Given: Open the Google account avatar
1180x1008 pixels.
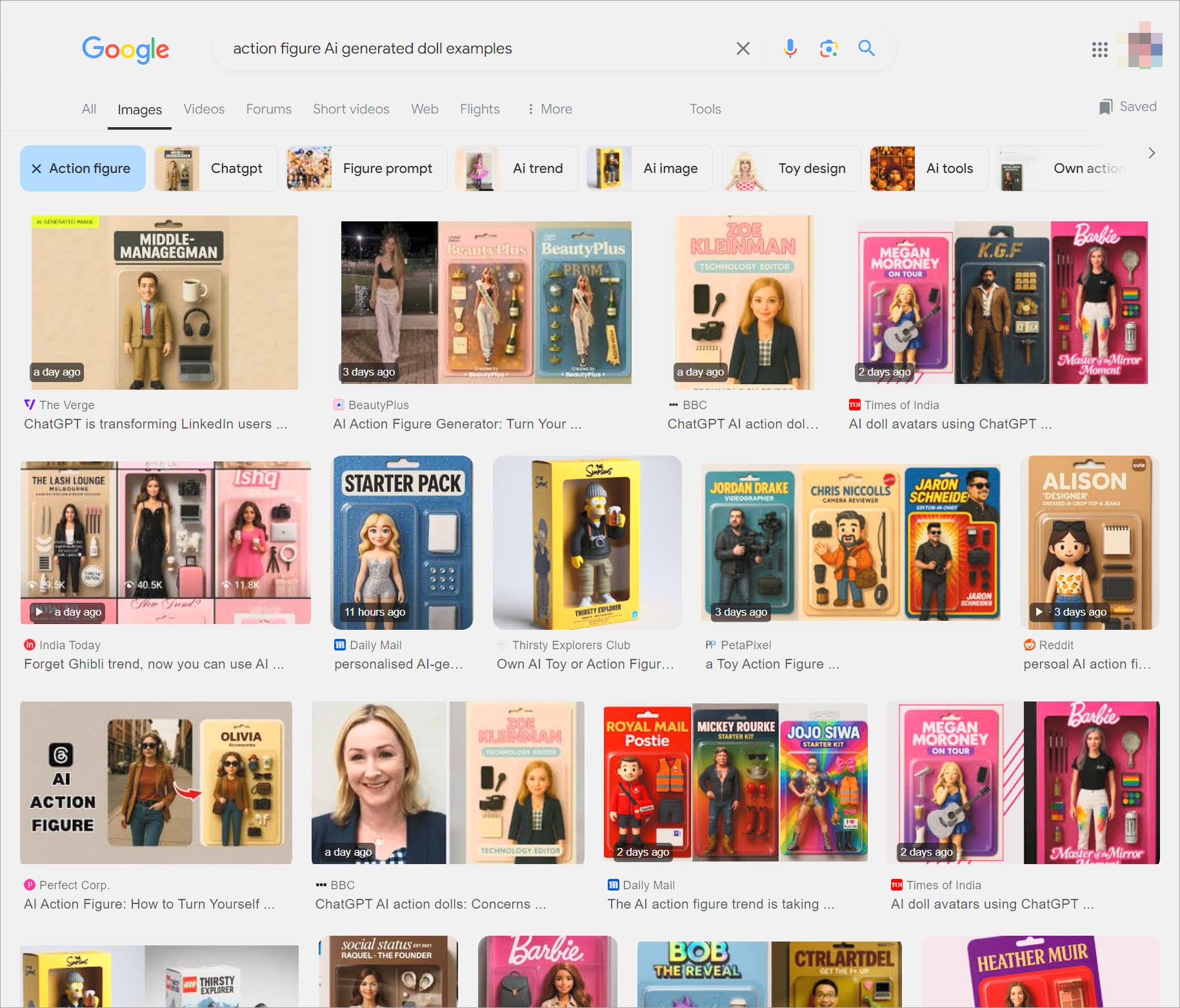Looking at the screenshot, I should (x=1141, y=45).
